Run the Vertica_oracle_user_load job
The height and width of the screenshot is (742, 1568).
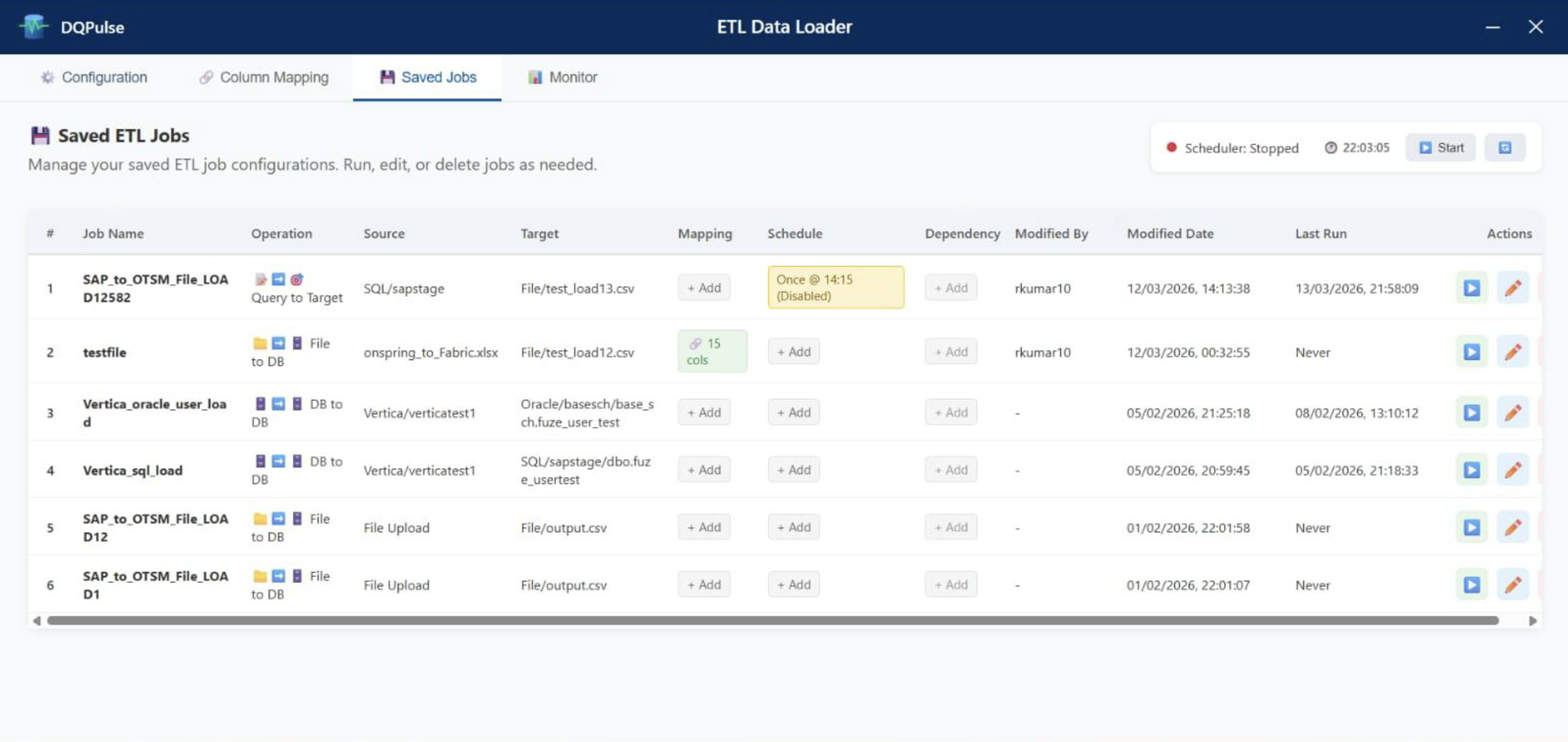coord(1471,412)
